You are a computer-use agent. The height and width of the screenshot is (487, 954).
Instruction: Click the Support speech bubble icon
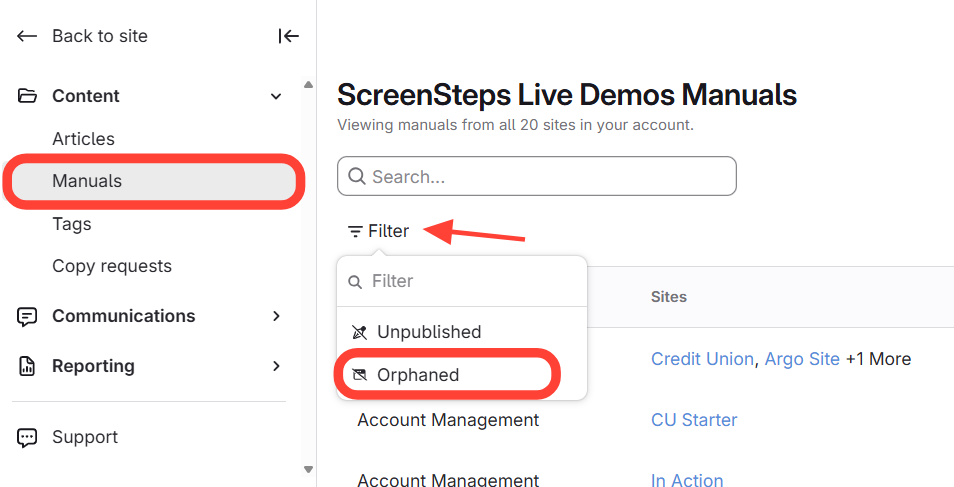[x=27, y=437]
